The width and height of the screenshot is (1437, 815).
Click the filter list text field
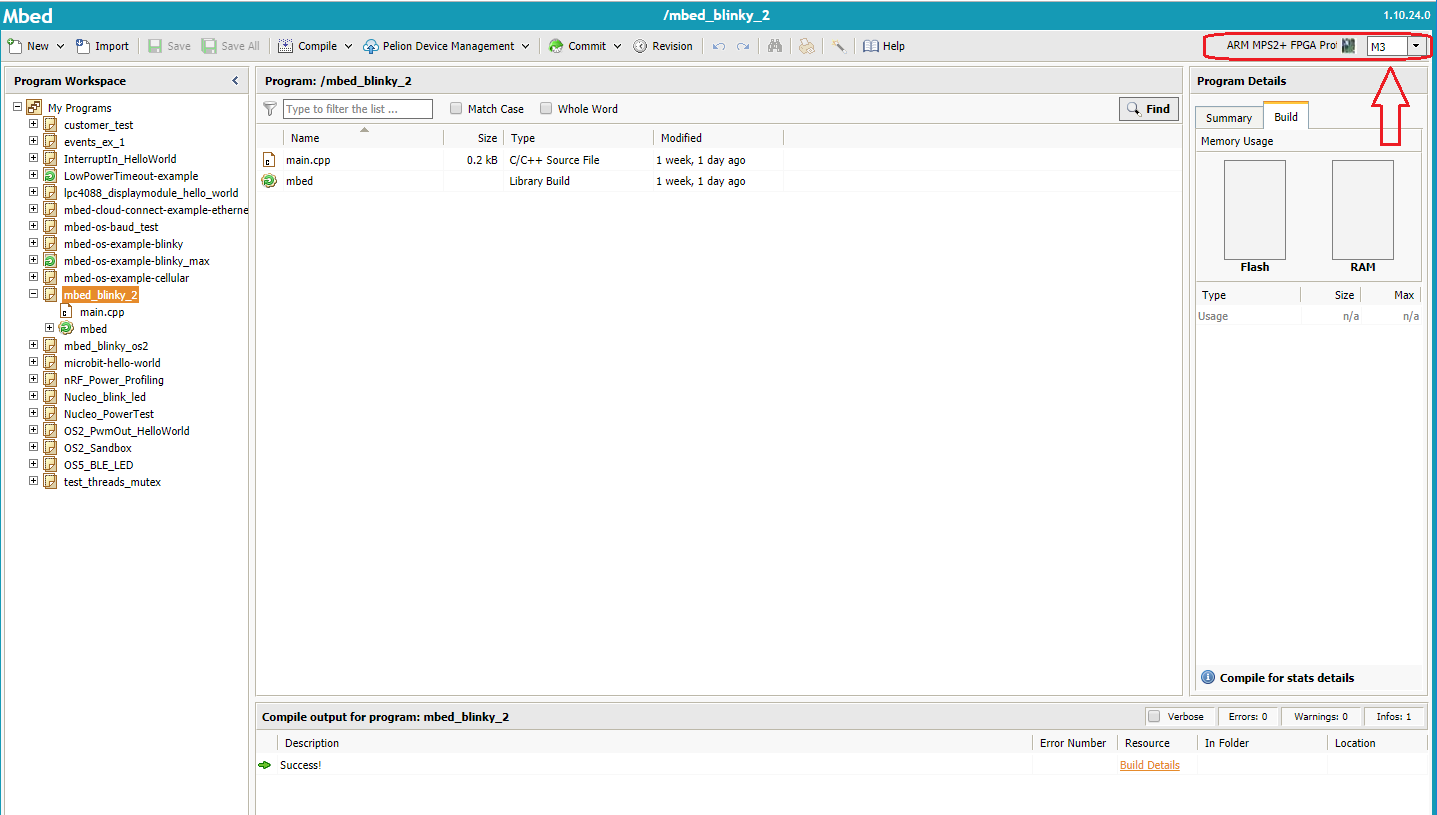358,109
